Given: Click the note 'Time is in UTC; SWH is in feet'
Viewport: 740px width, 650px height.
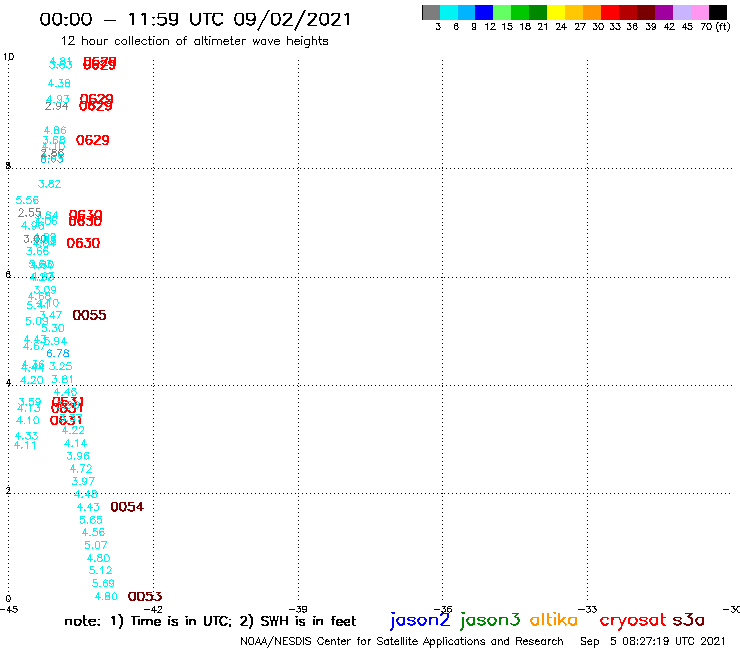Looking at the screenshot, I should tap(210, 621).
